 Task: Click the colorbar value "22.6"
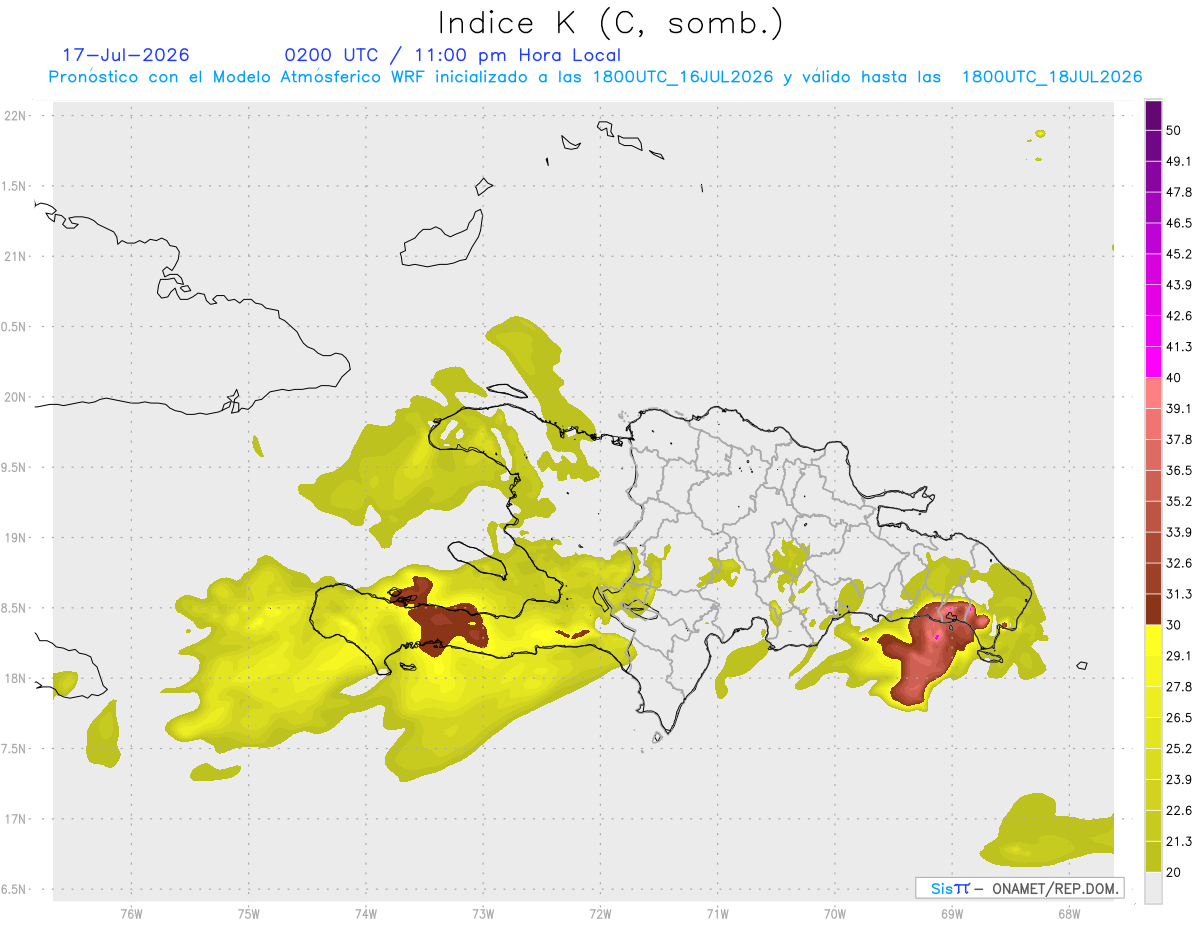point(1179,811)
